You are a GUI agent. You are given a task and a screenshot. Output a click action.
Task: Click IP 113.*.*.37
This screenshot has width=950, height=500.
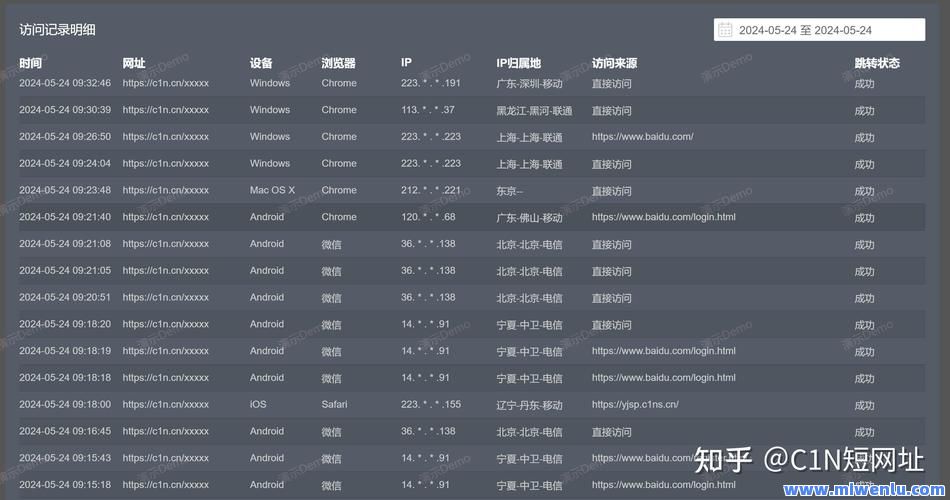pyautogui.click(x=427, y=110)
